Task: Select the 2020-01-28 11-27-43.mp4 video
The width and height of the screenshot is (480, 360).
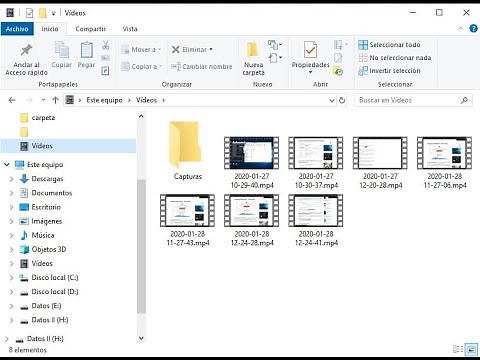Action: 188,220
